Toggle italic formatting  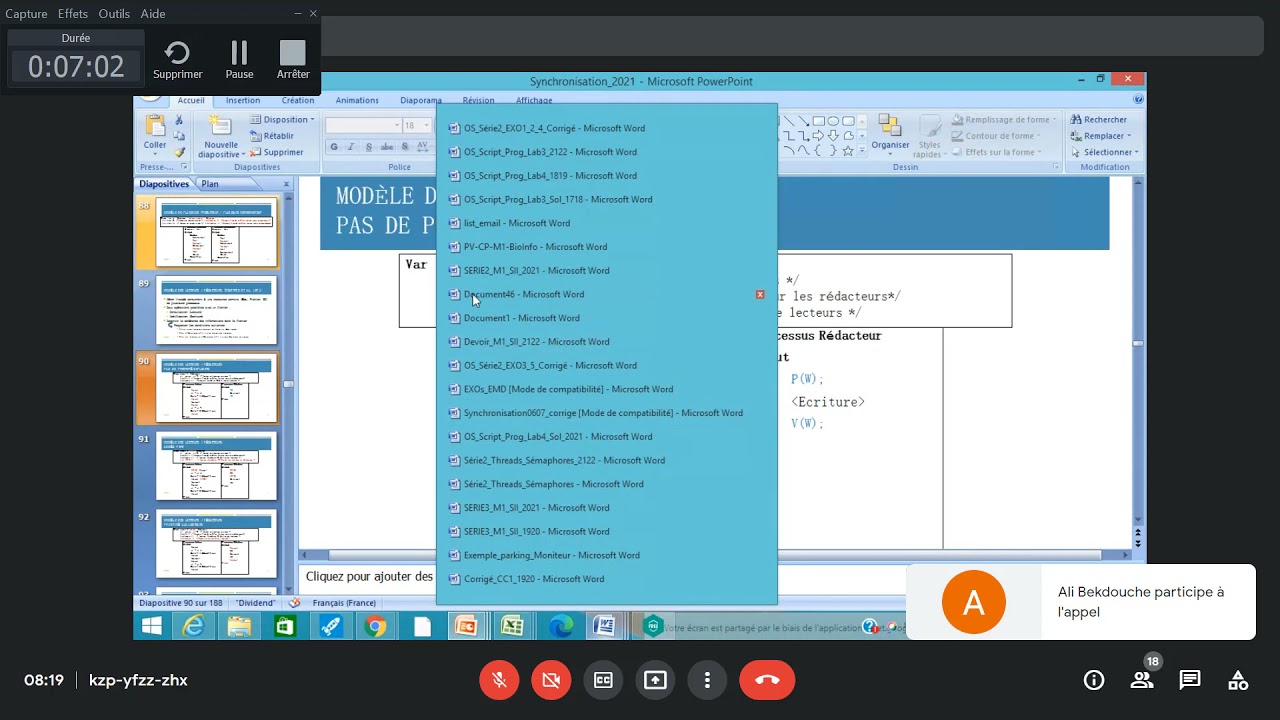point(350,147)
